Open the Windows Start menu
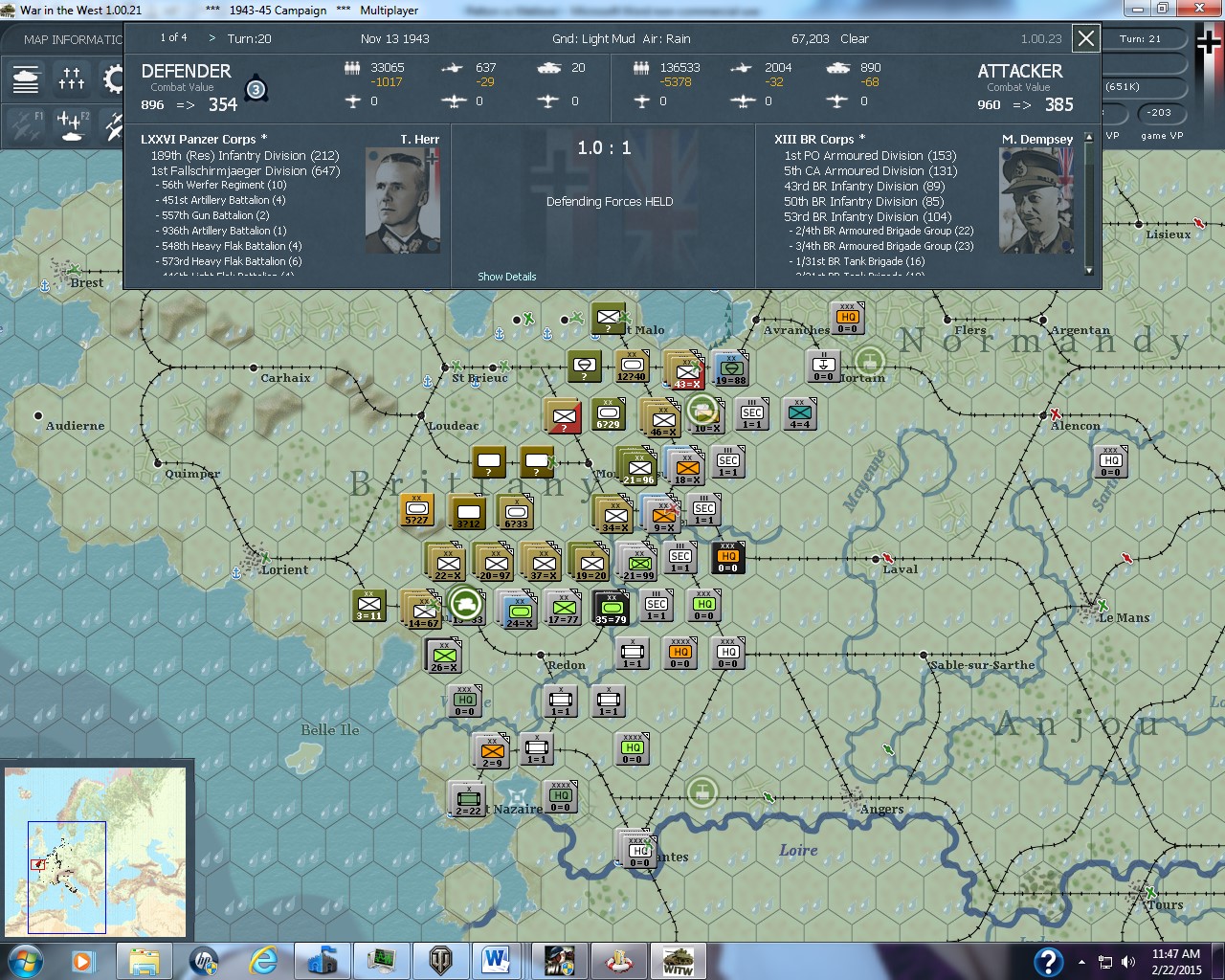 25,960
